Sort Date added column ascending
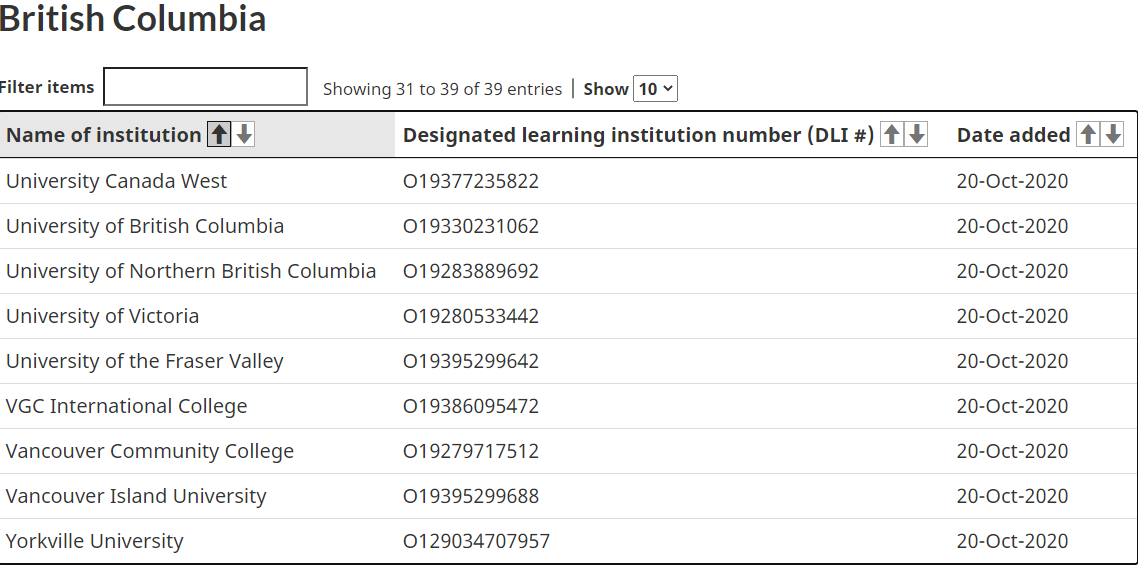This screenshot has width=1138, height=567. tap(1087, 134)
